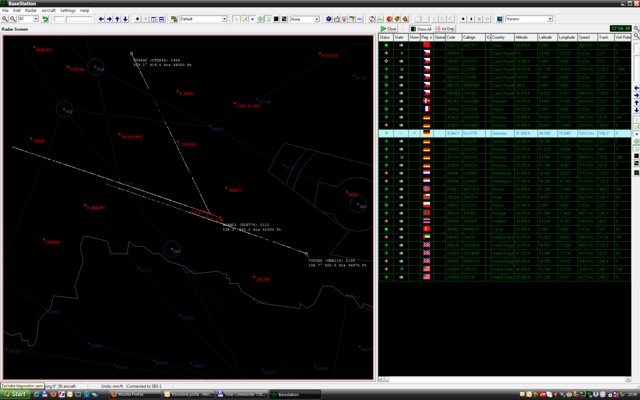640x400 pixels.
Task: Click the zoom in magnifier icon
Action: [5, 19]
